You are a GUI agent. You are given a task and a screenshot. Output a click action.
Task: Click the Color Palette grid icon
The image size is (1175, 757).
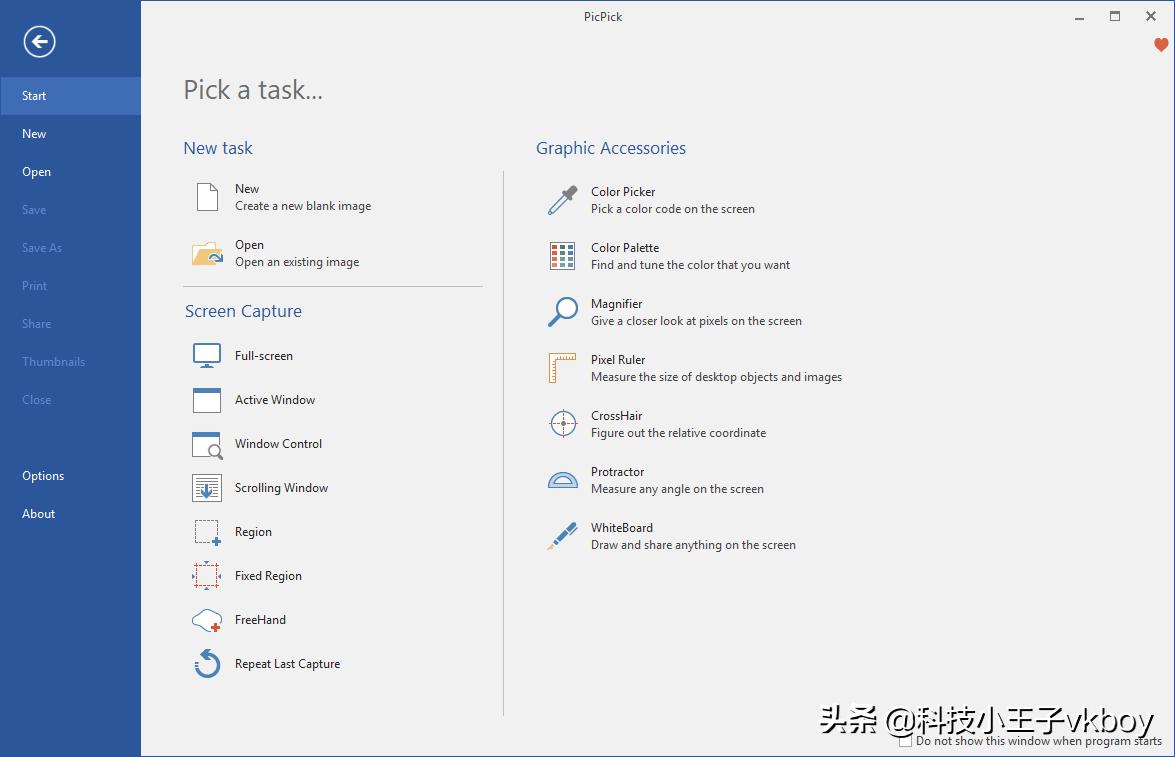[563, 256]
